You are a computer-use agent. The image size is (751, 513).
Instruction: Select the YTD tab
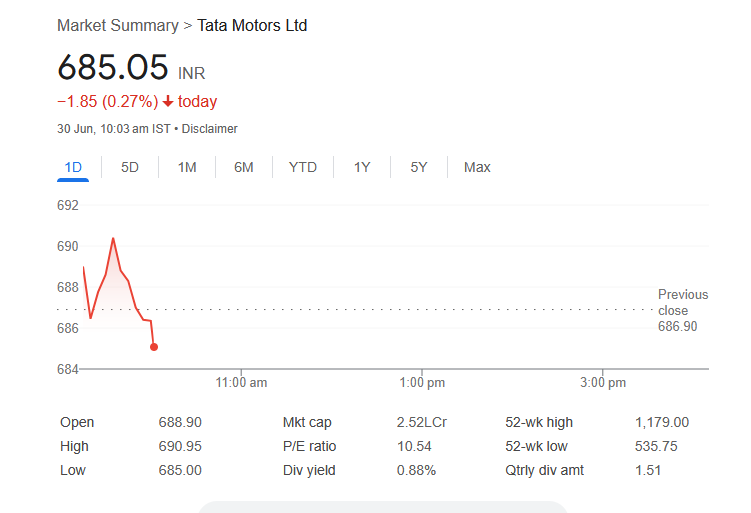point(303,167)
